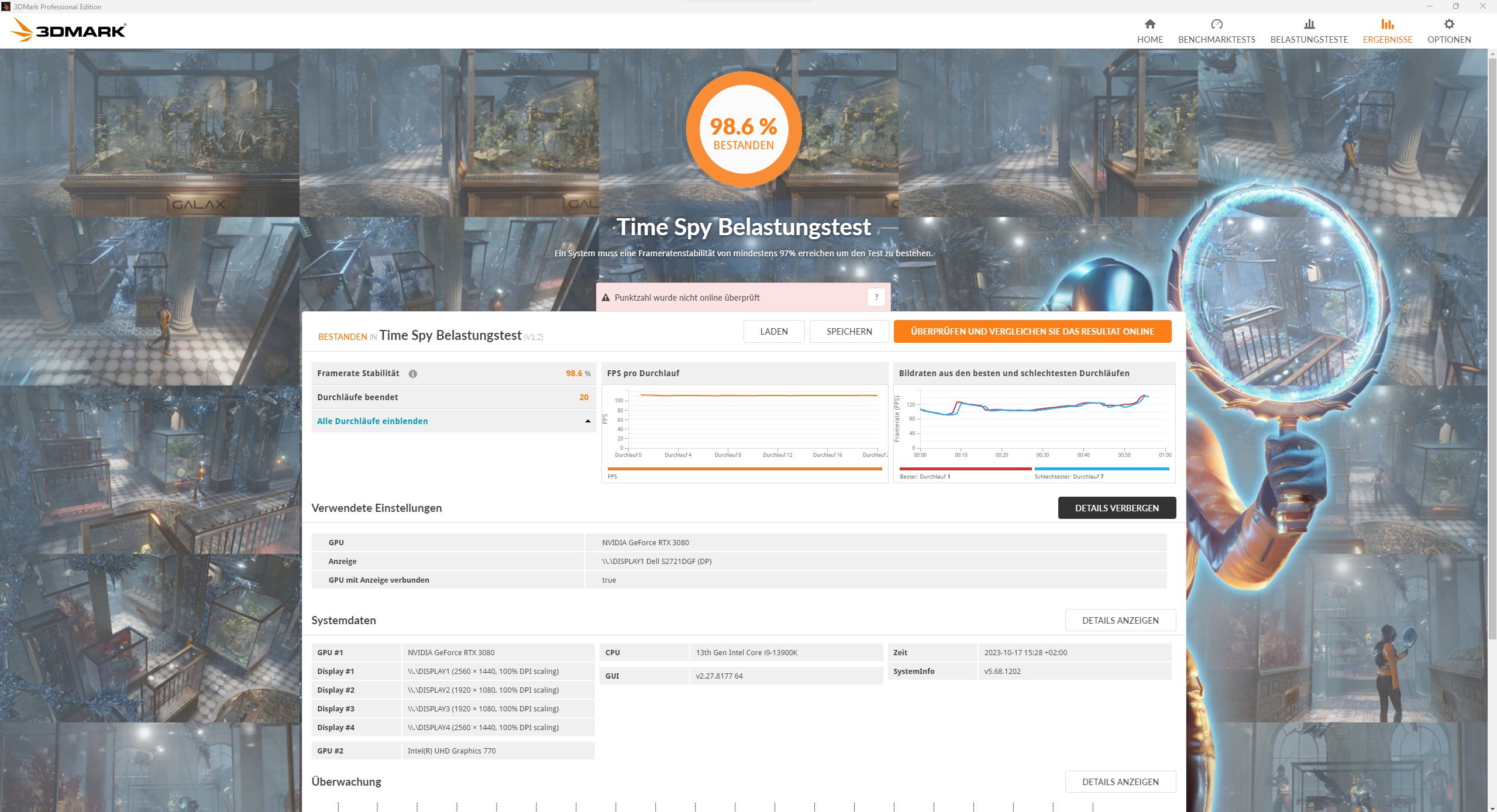The width and height of the screenshot is (1497, 812).
Task: Open Benchmarktests via gauge icon
Action: [1216, 24]
